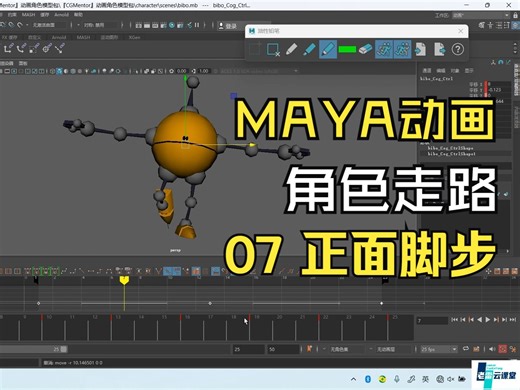Viewport: 520px width, 390px height.
Task: Switch to the XGen shelf tab
Action: pos(134,37)
